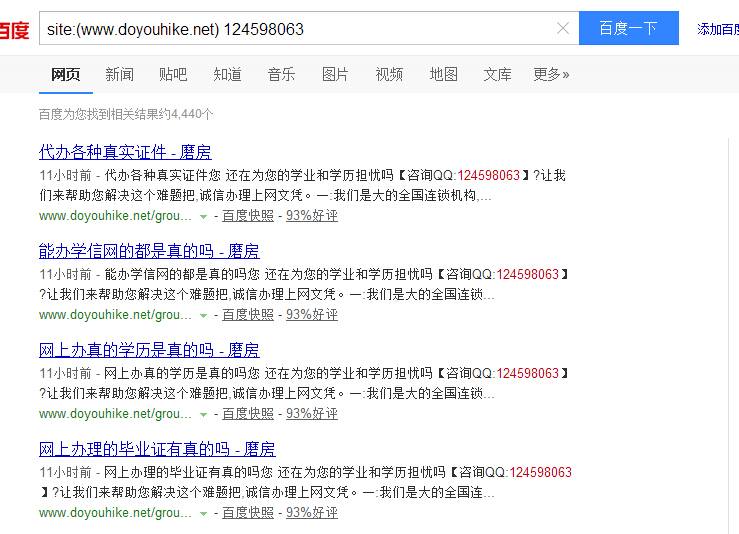
Task: Click green URL under 网上办理的毕业证有真的吗 result
Action: (115, 513)
